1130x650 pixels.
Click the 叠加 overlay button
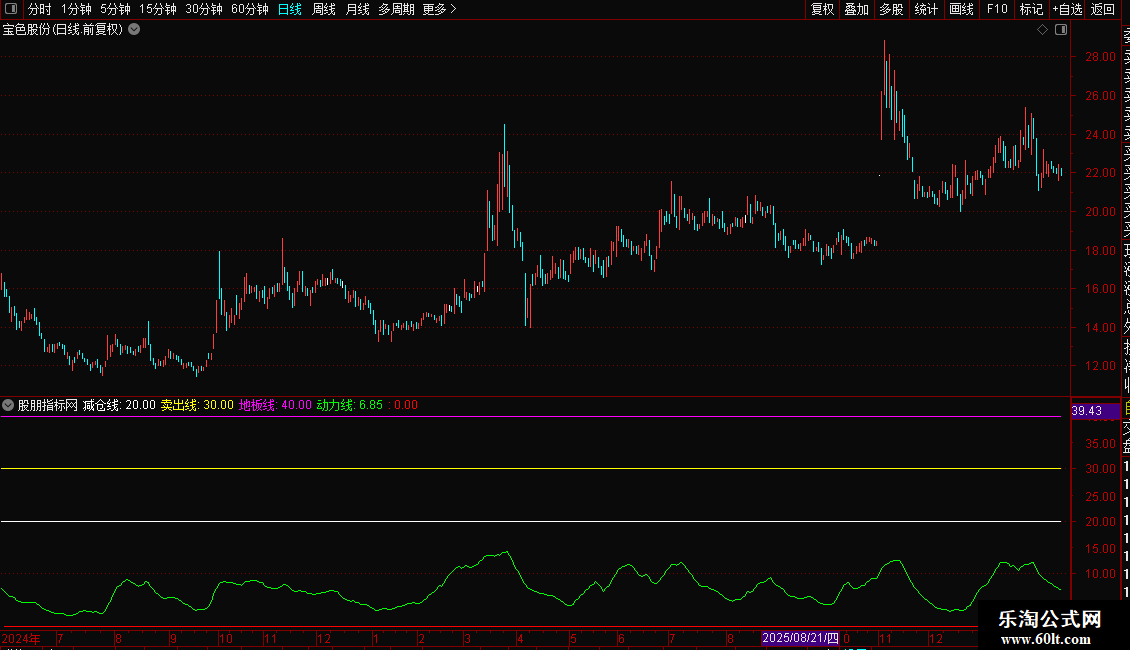point(857,9)
